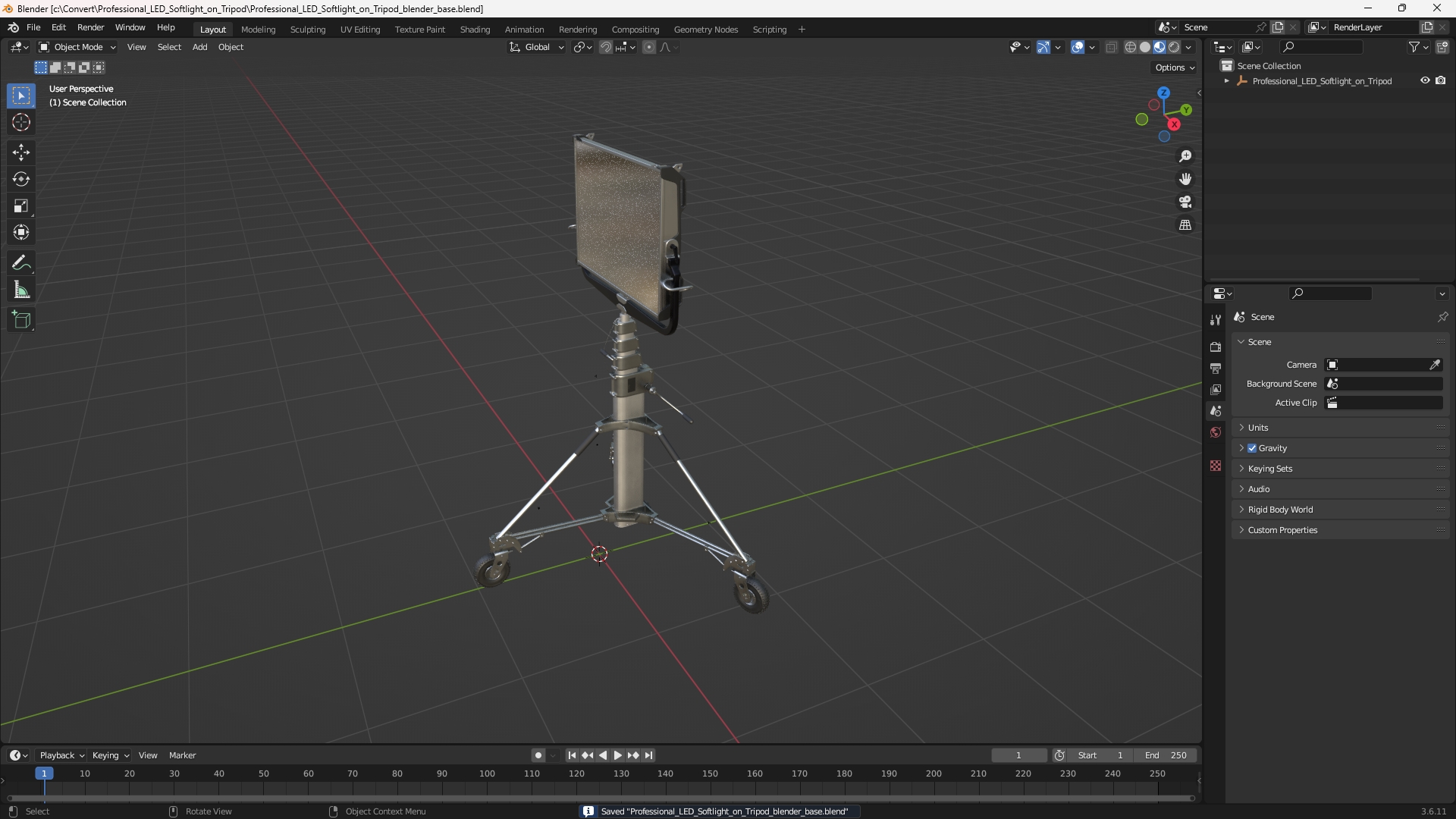Click the Blender logo menu icon
Image resolution: width=1456 pixels, height=819 pixels.
tap(13, 27)
